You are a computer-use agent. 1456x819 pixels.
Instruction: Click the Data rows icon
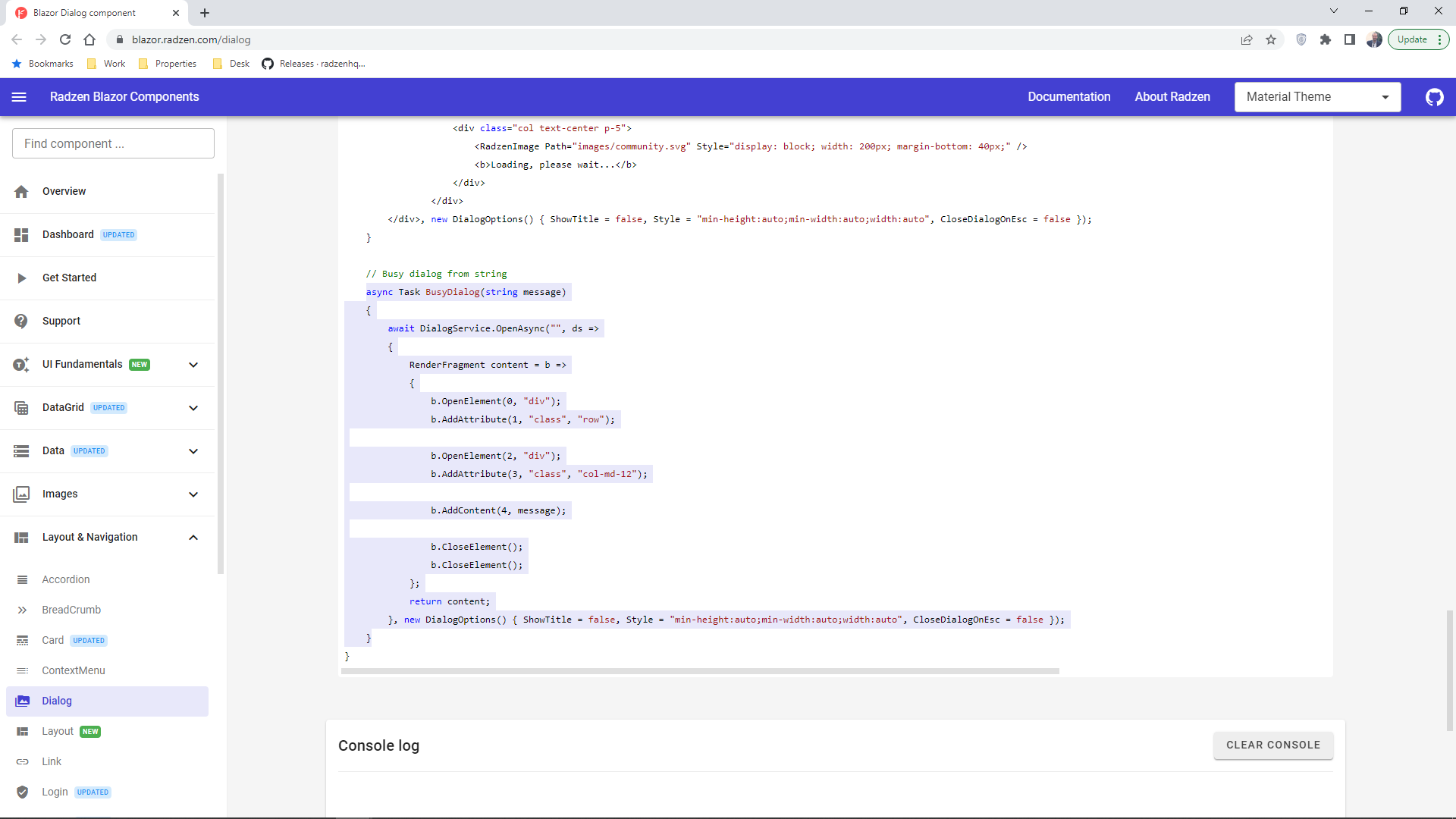pyautogui.click(x=21, y=451)
